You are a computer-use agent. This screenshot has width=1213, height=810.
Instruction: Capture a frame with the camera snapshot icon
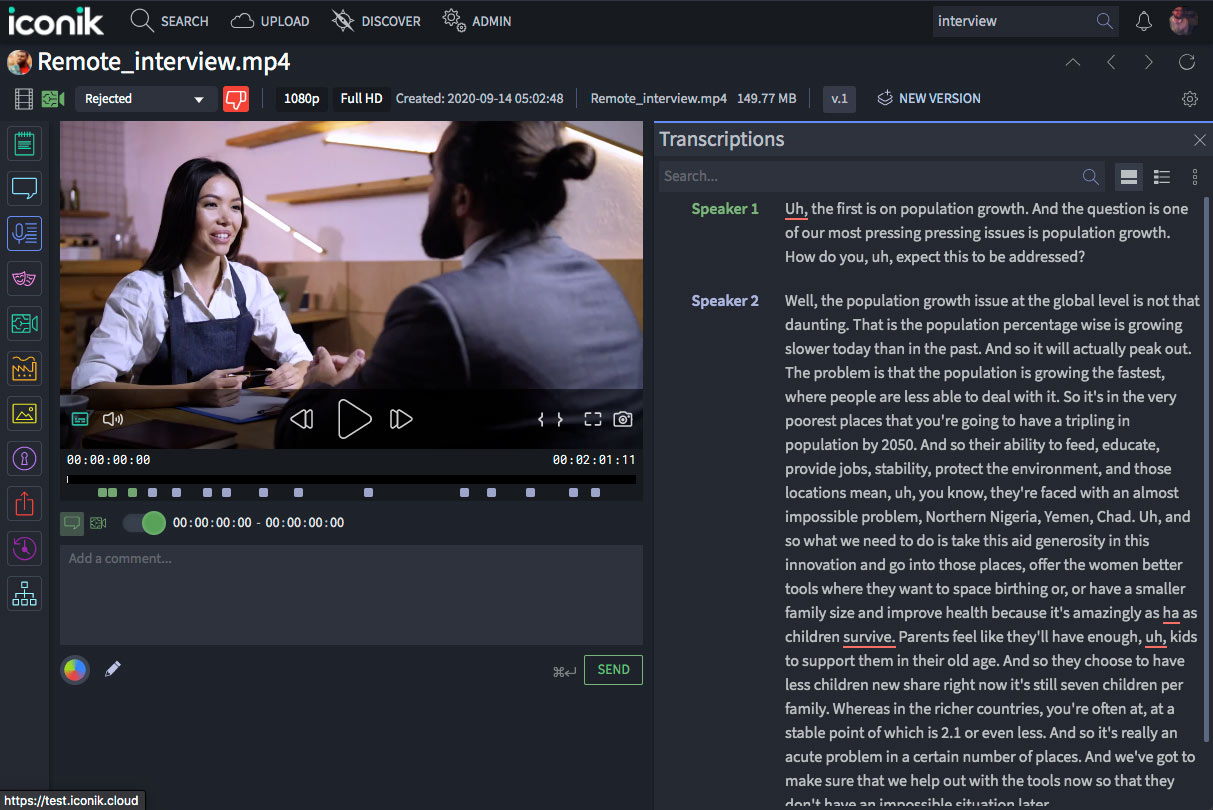tap(622, 419)
